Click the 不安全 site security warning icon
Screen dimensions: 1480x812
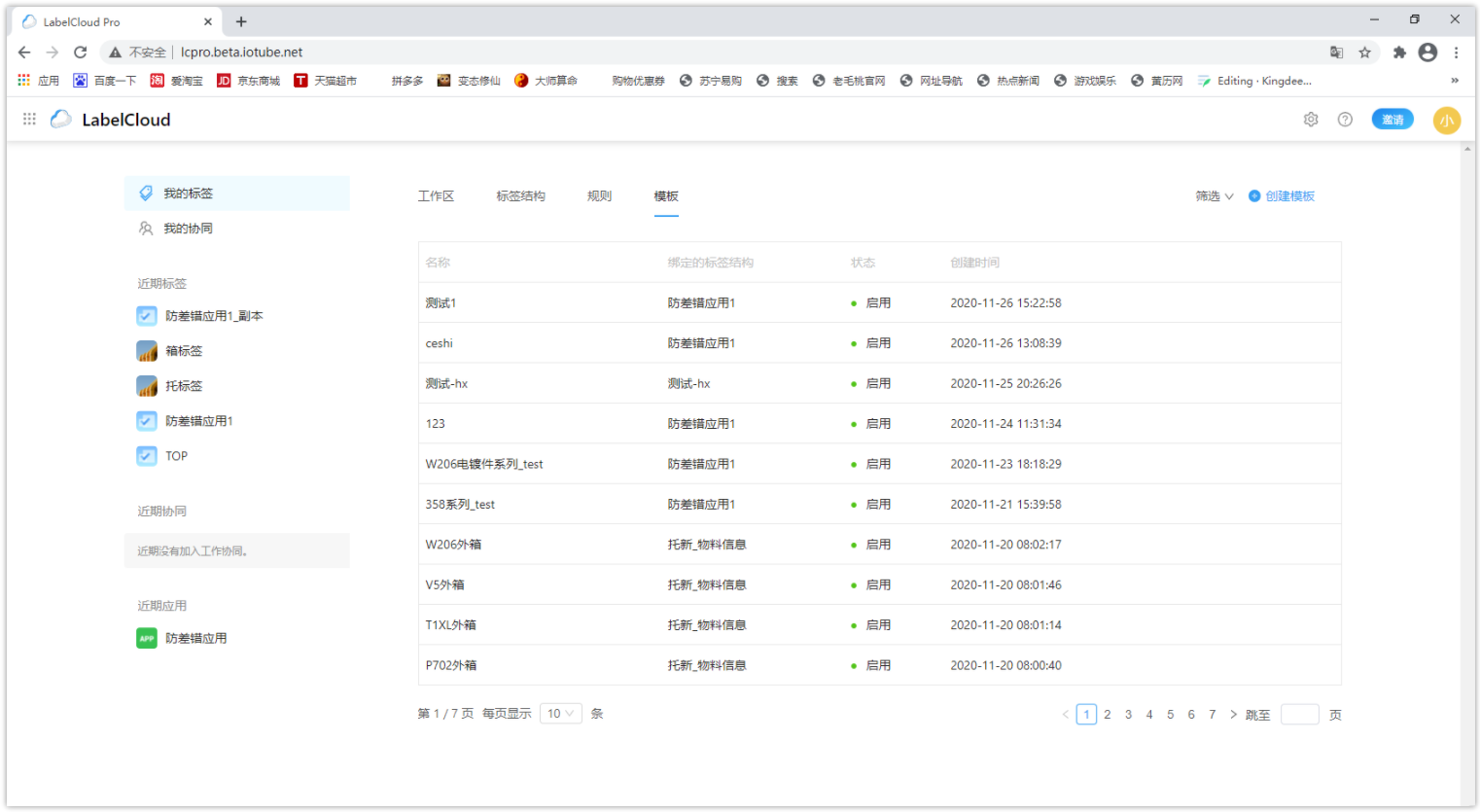click(116, 53)
